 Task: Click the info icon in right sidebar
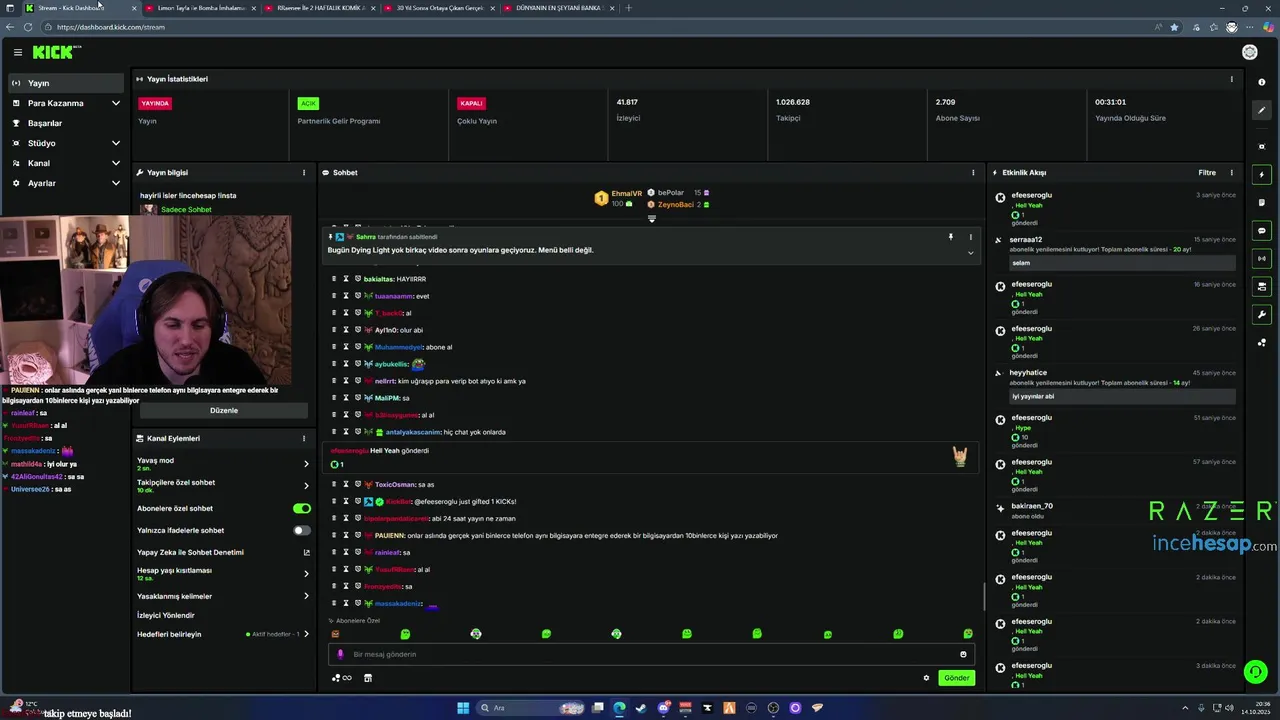pyautogui.click(x=1262, y=82)
